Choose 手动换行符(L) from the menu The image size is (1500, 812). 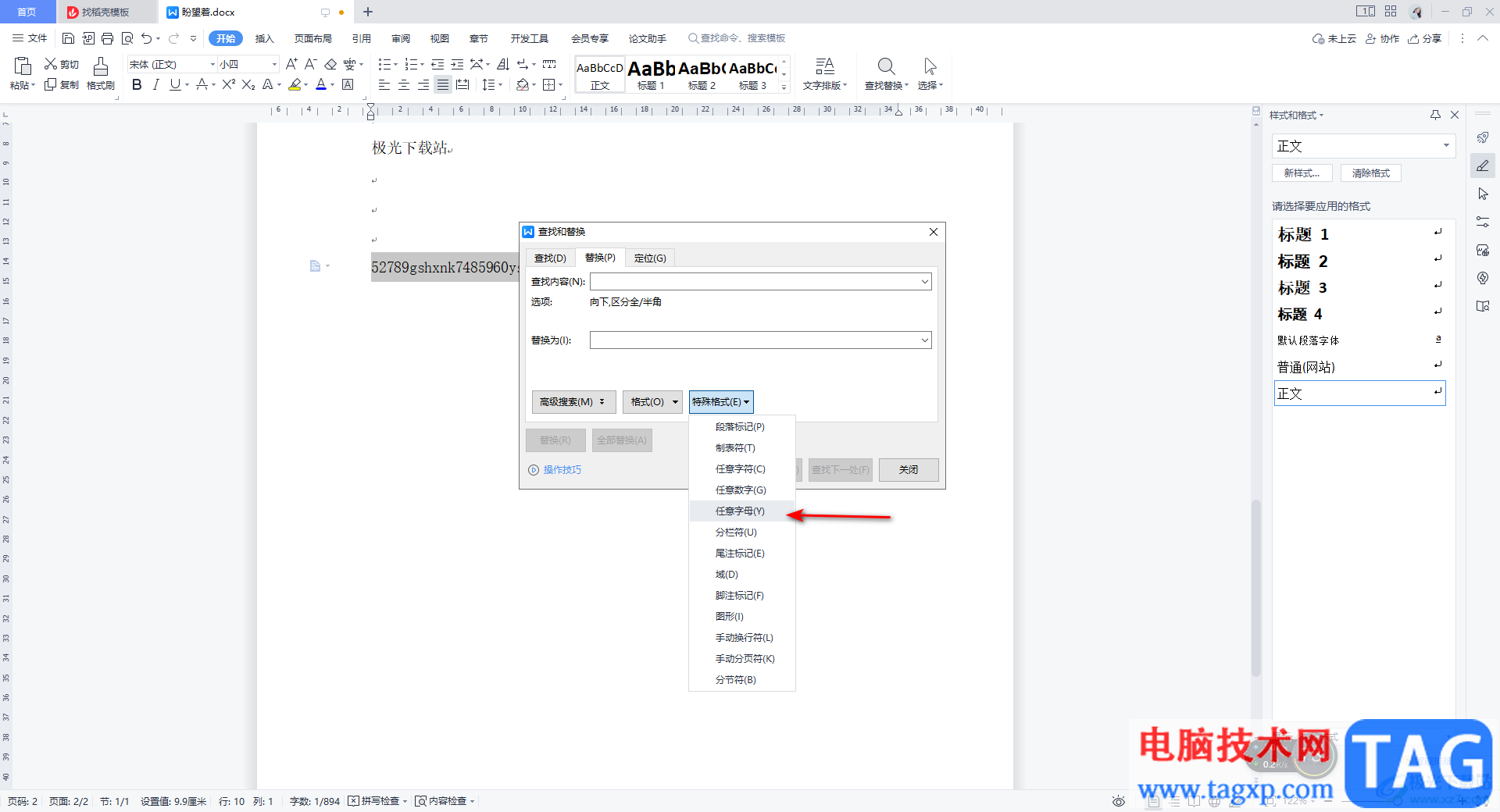[741, 638]
